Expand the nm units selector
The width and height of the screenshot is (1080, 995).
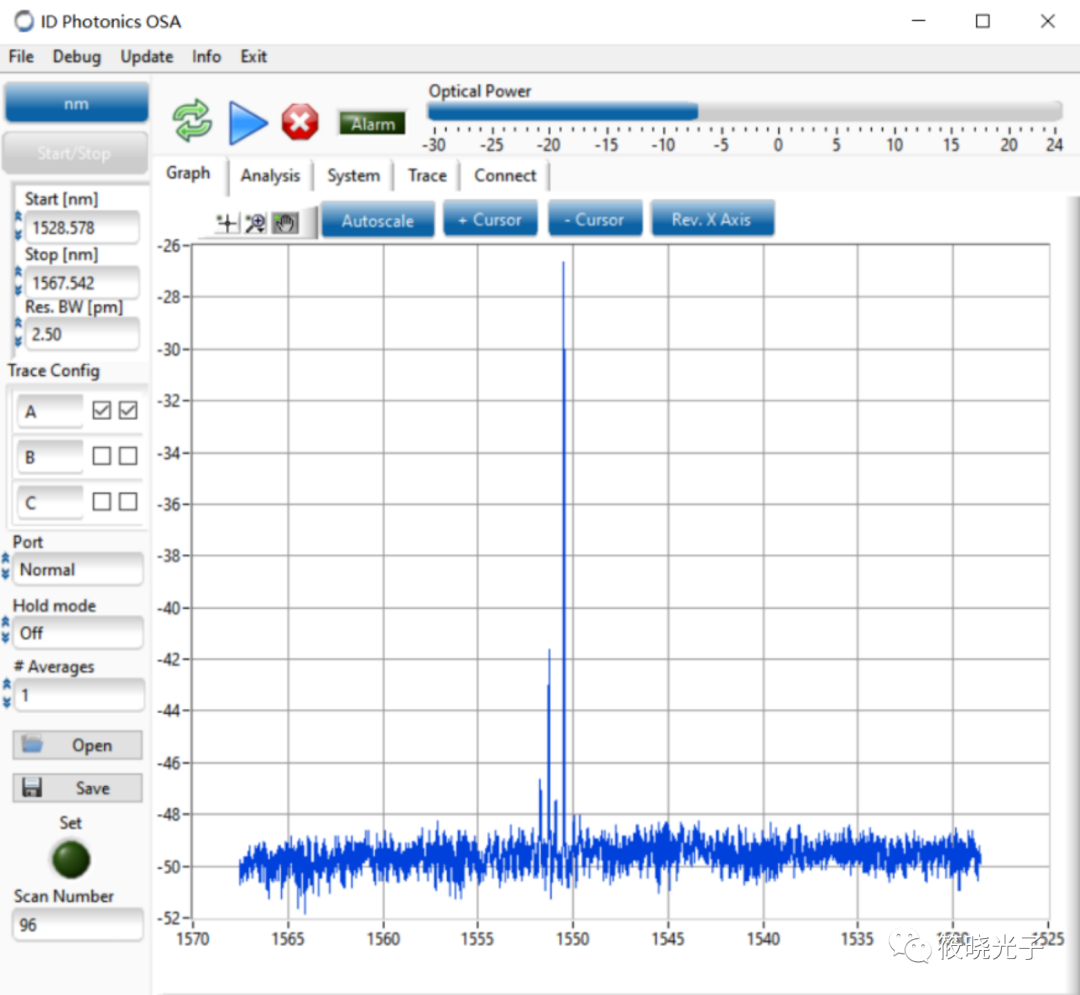(76, 103)
